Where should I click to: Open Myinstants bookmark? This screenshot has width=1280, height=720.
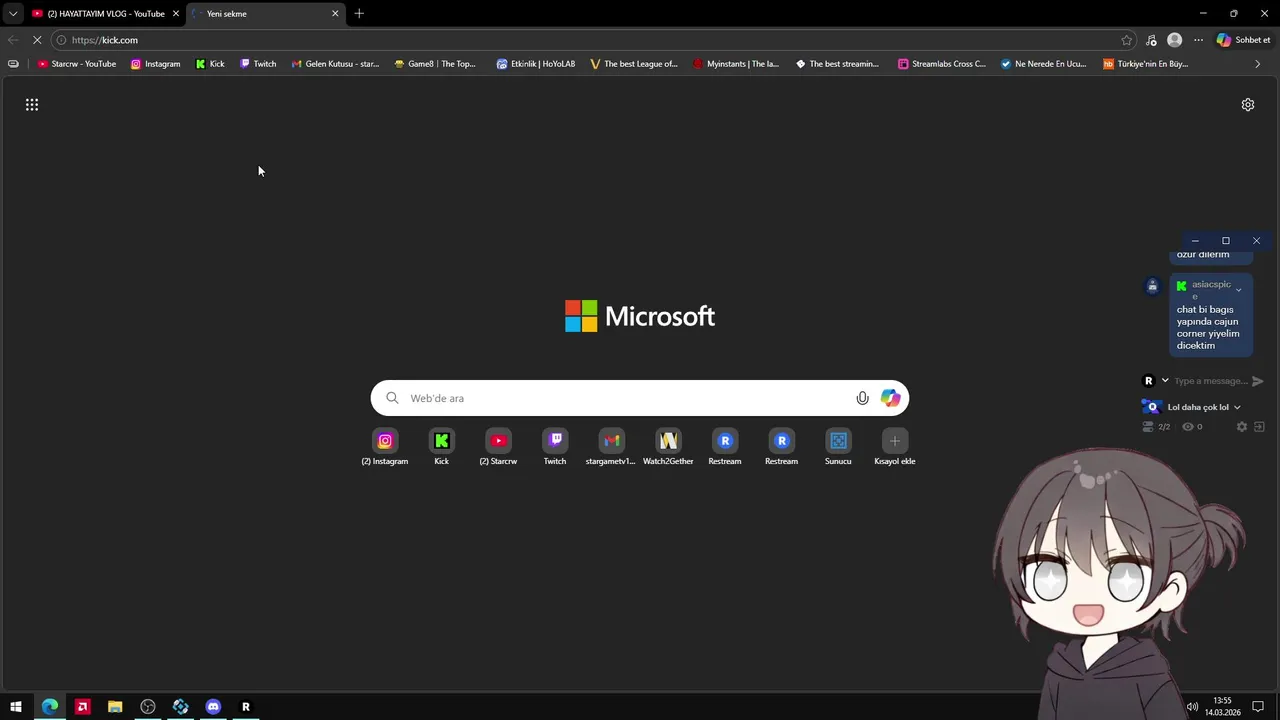(735, 64)
